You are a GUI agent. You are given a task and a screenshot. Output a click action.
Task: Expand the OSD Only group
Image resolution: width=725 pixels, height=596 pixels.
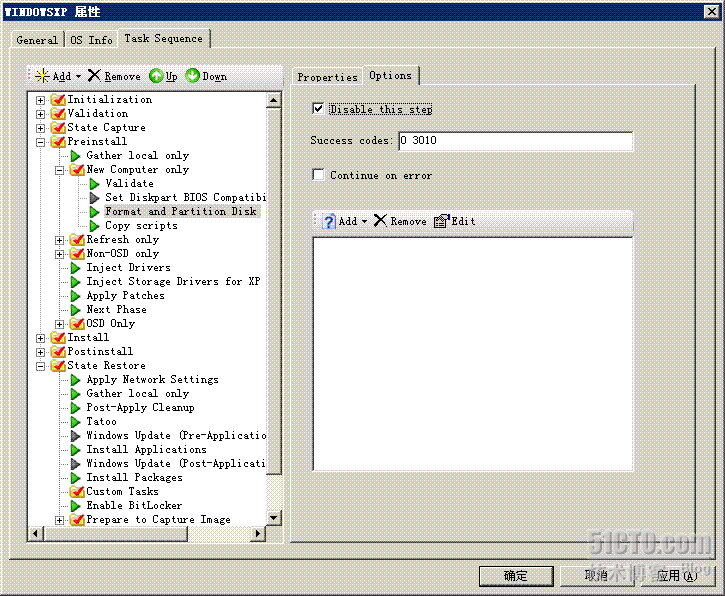[x=60, y=324]
